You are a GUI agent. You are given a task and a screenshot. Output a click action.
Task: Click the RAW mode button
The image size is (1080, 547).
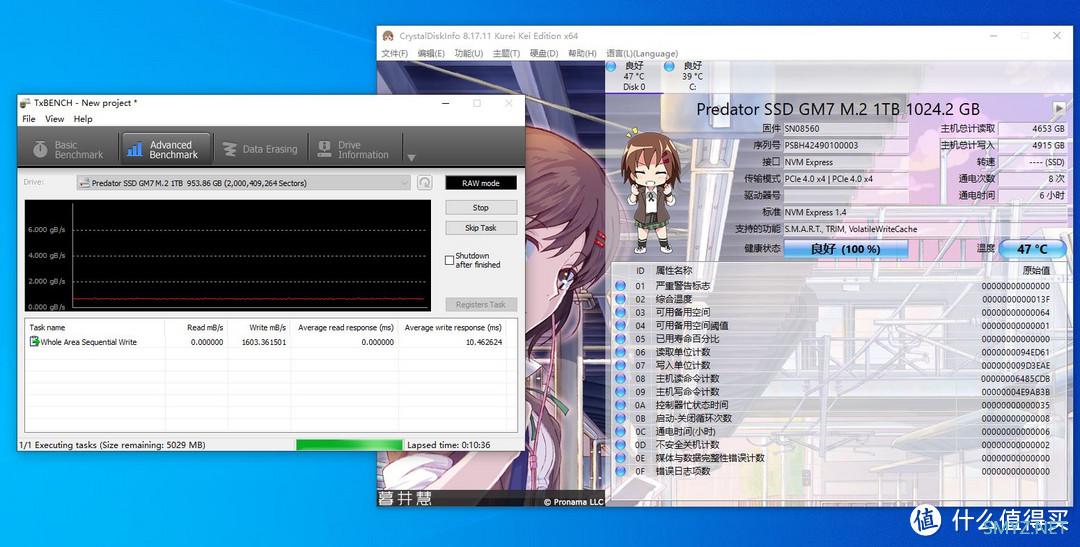pos(481,183)
